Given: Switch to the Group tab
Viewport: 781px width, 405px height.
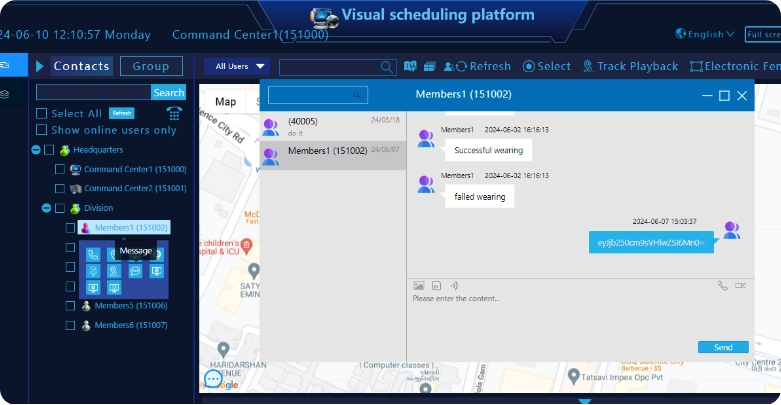Looking at the screenshot, I should click(151, 67).
